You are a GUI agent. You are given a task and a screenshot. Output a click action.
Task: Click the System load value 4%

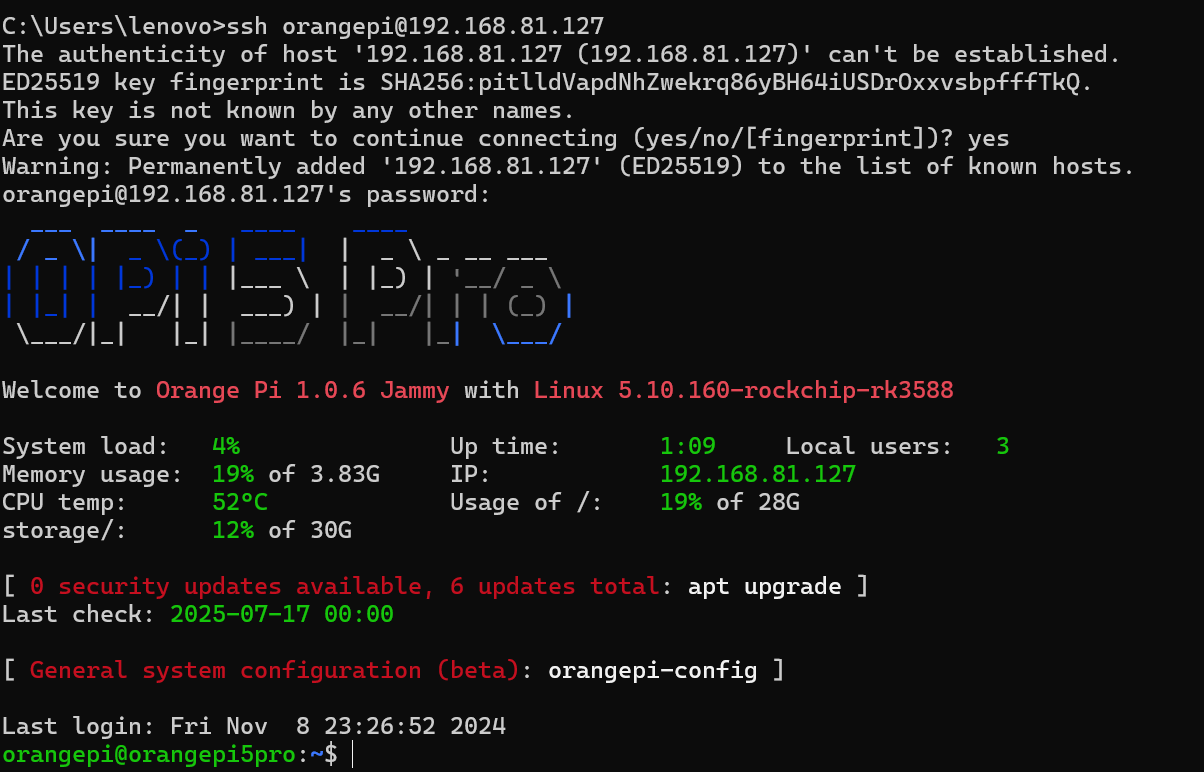coord(226,445)
